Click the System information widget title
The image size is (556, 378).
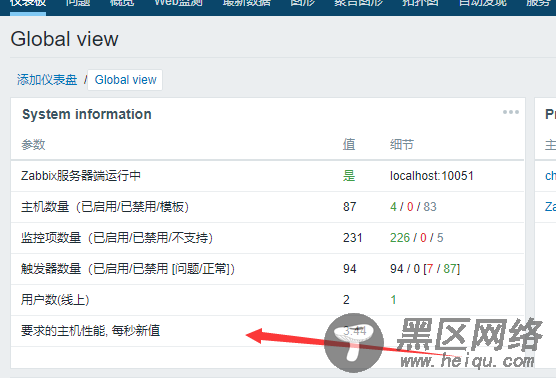click(87, 114)
